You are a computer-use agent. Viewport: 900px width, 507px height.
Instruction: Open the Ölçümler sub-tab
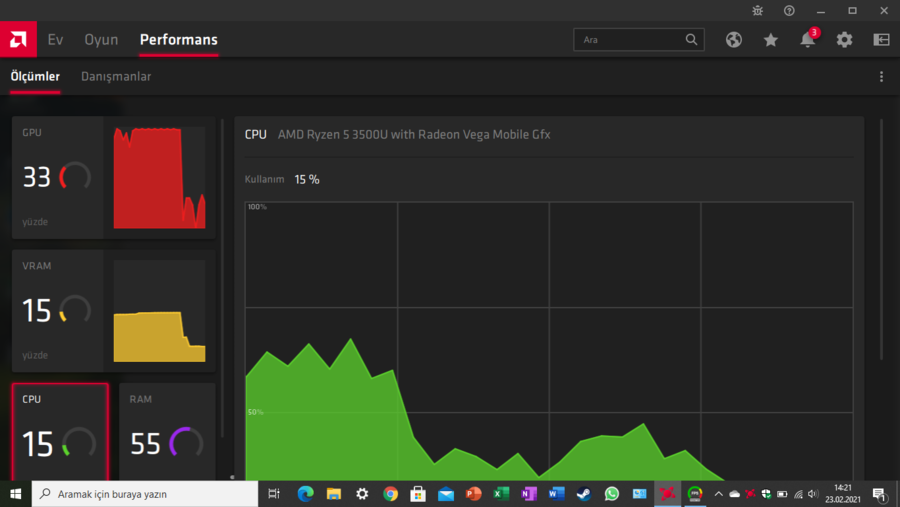coord(35,76)
